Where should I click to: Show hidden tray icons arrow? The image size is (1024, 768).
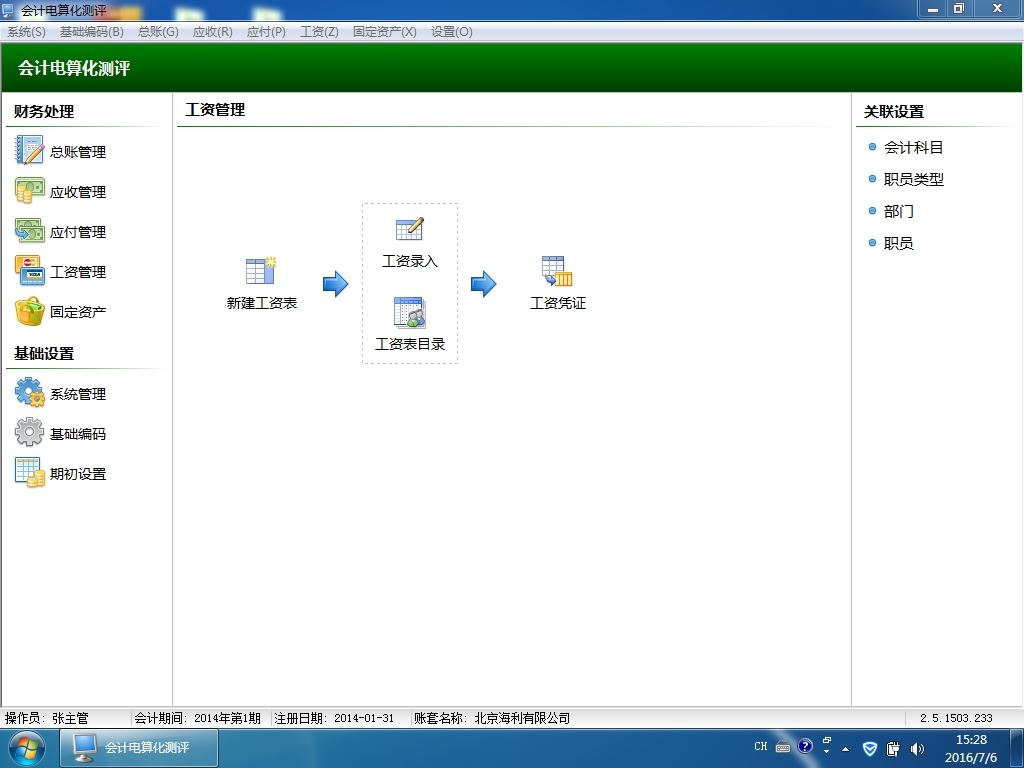[x=846, y=749]
